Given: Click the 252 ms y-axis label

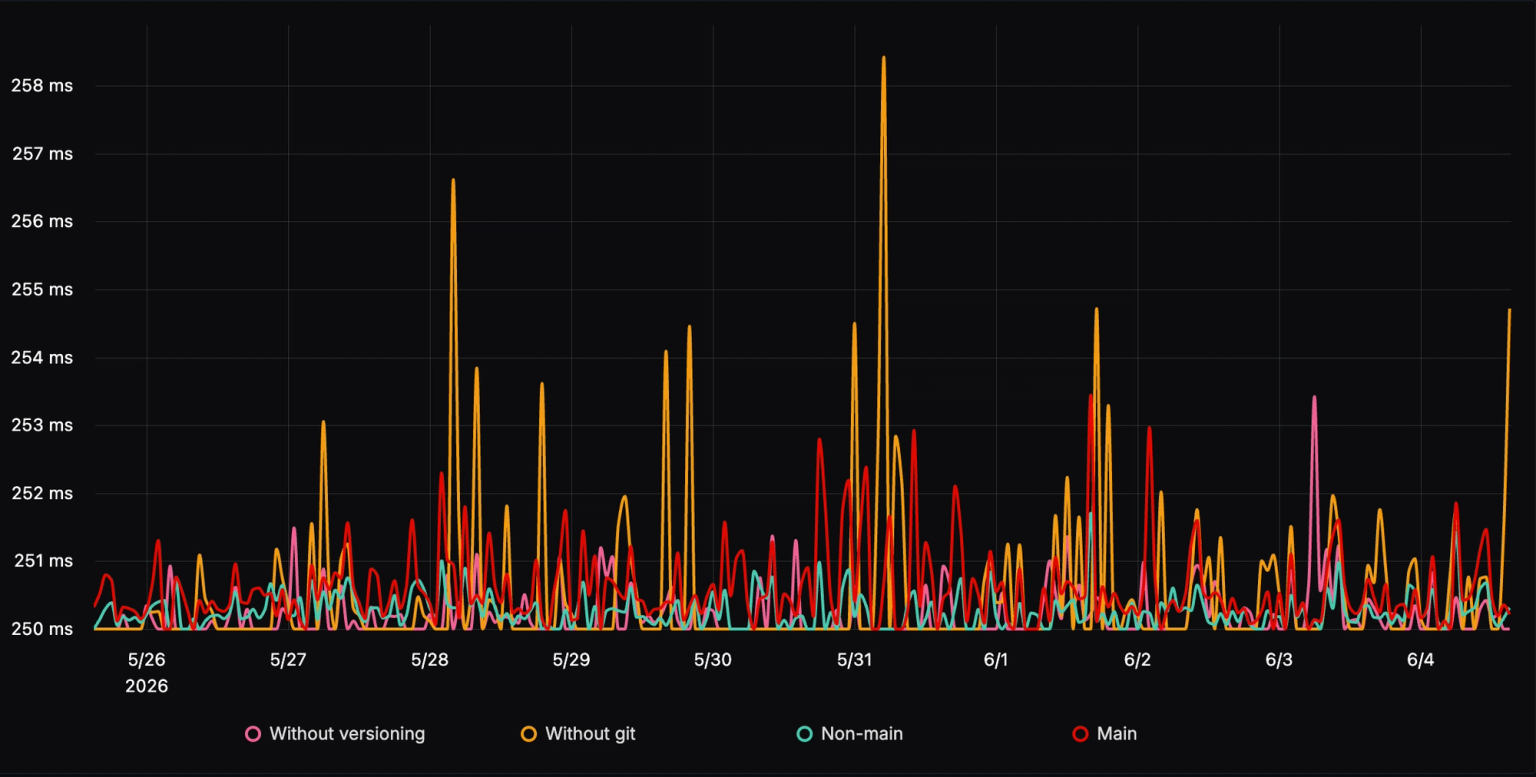Looking at the screenshot, I should pos(42,493).
